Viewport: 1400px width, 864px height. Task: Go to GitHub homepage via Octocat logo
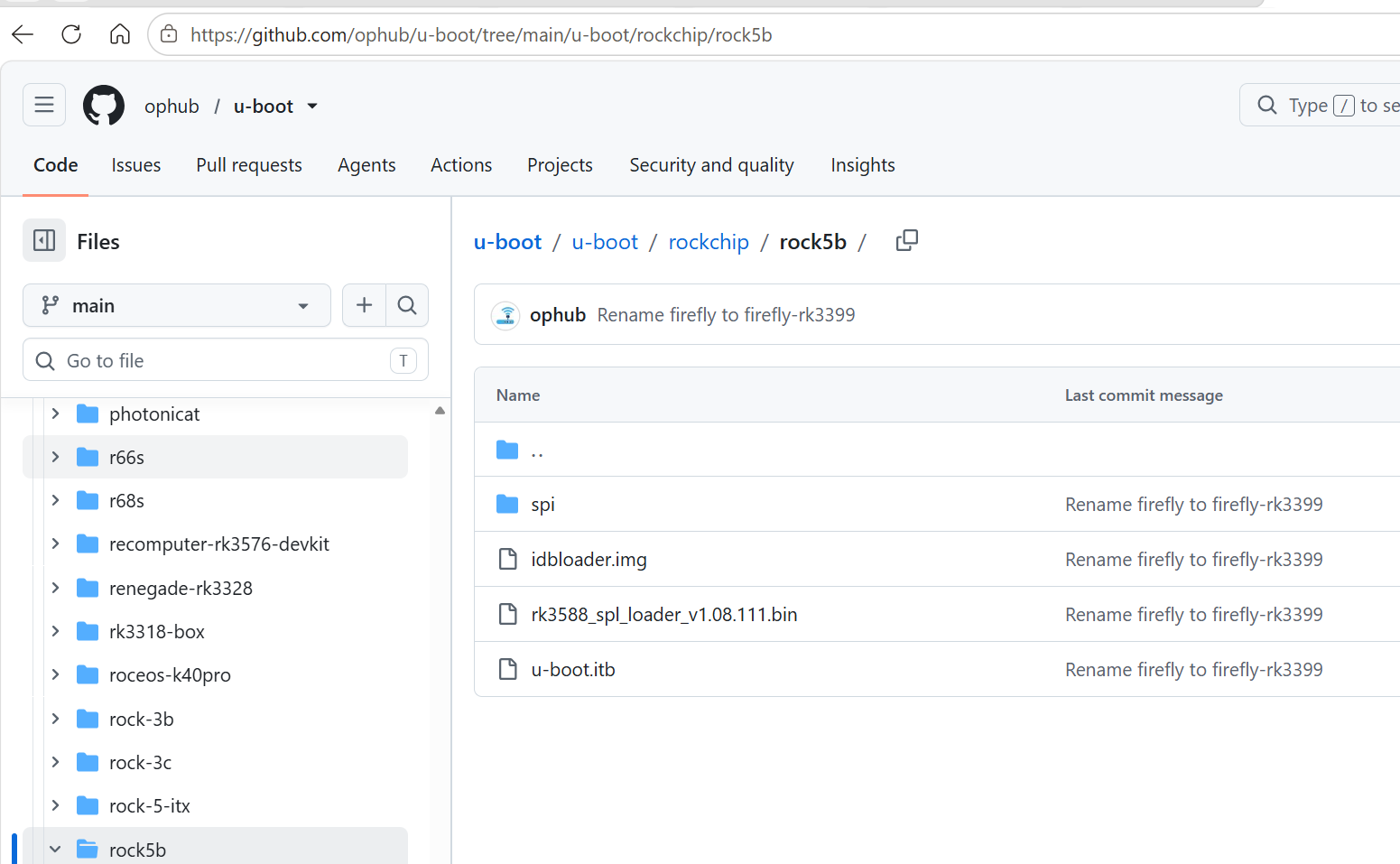104,106
